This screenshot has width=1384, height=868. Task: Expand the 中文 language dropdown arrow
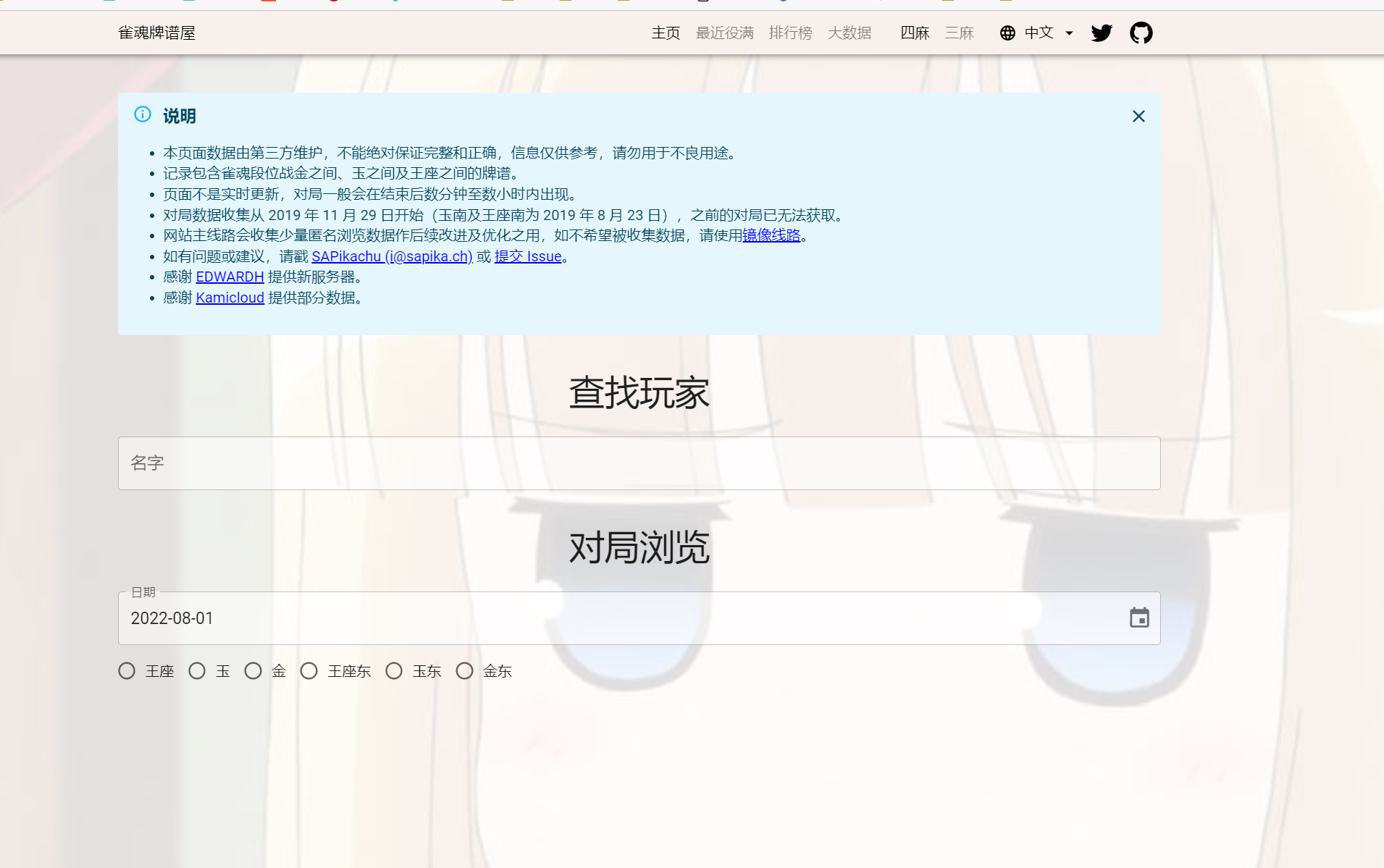pos(1069,33)
